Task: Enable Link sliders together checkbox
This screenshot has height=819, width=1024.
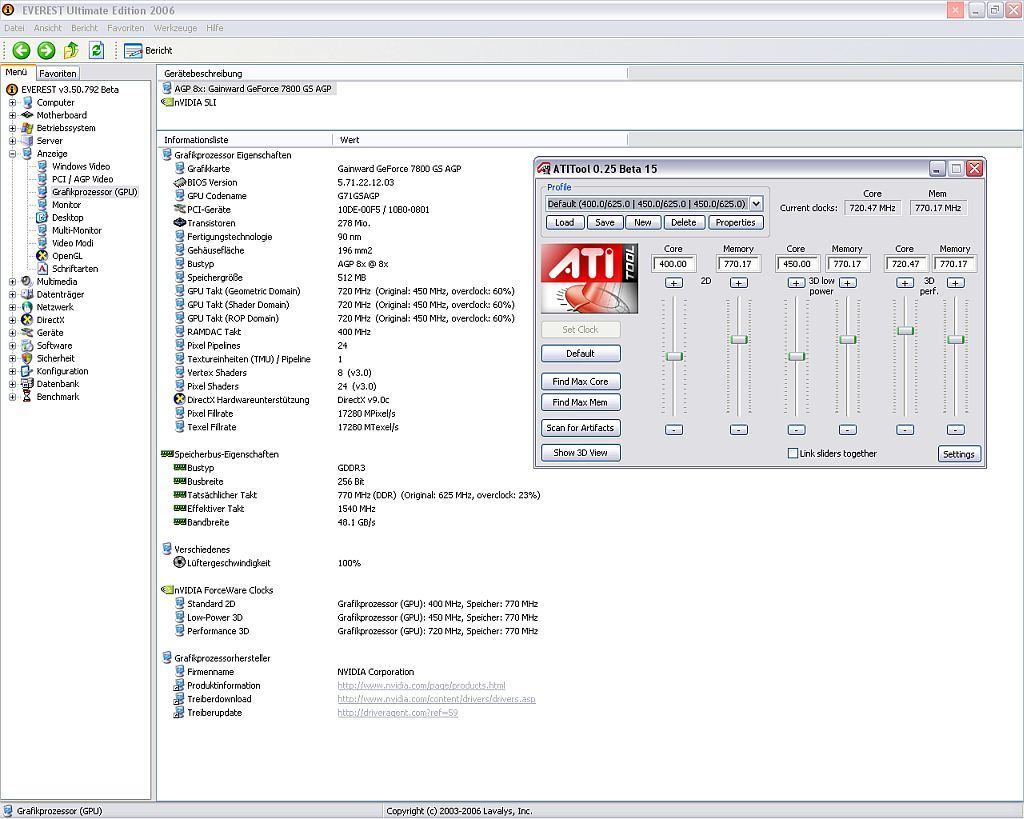Action: [793, 454]
